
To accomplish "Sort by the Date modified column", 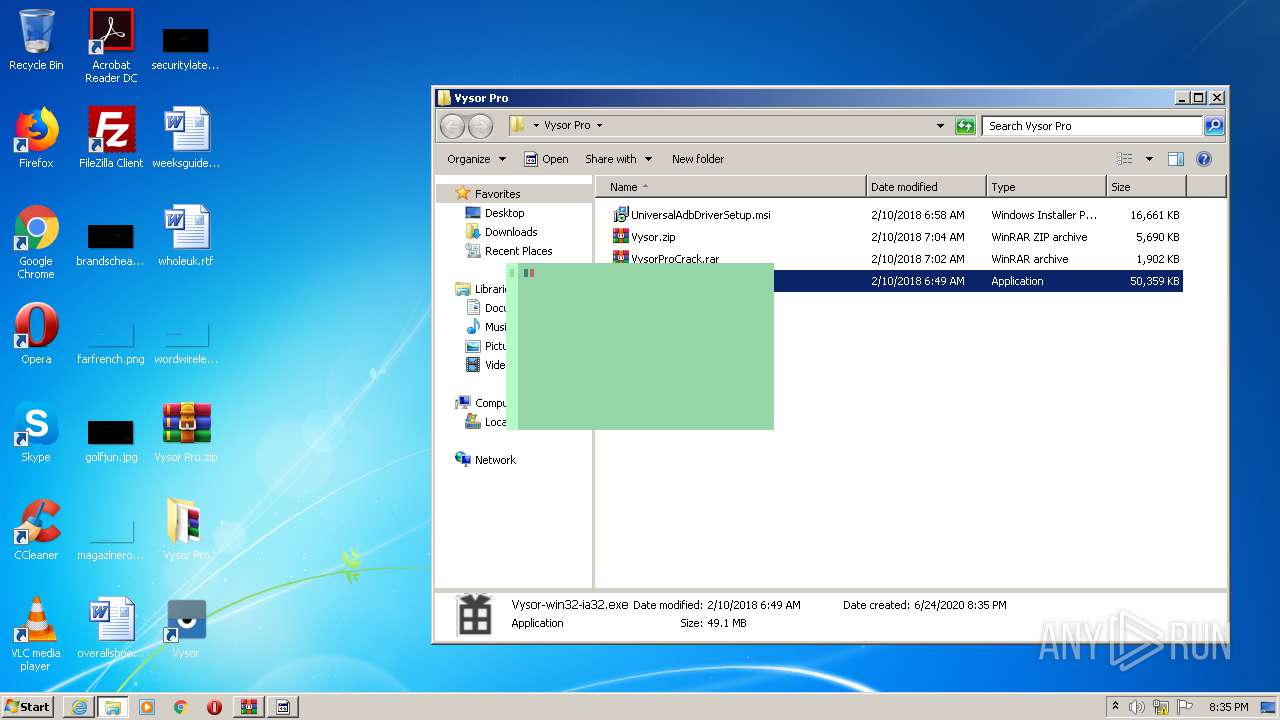I will pos(926,187).
